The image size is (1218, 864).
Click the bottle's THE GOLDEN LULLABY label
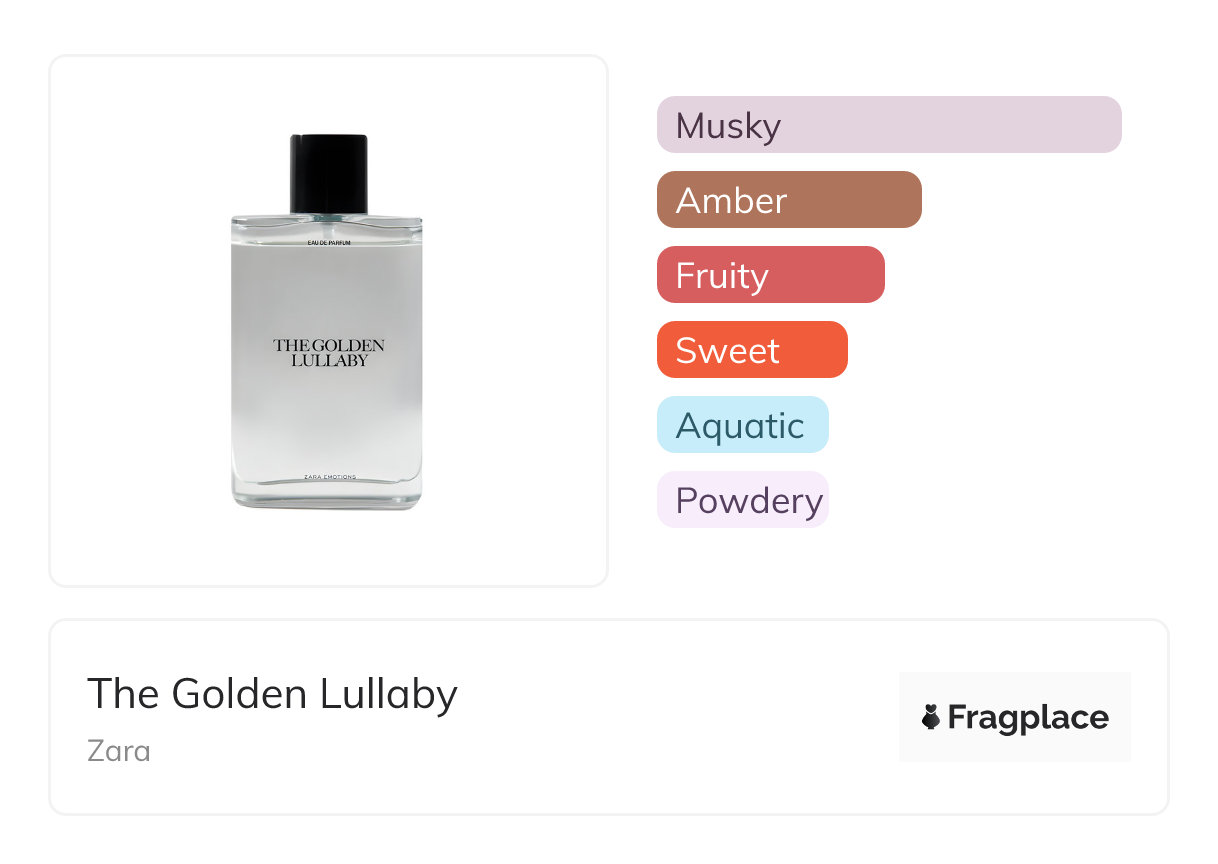pyautogui.click(x=329, y=352)
